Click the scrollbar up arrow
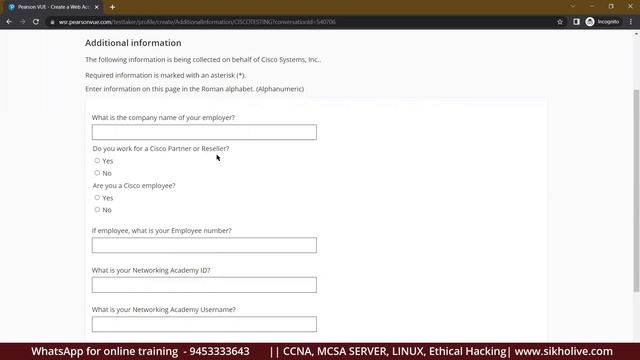The width and height of the screenshot is (640, 360). click(x=636, y=34)
